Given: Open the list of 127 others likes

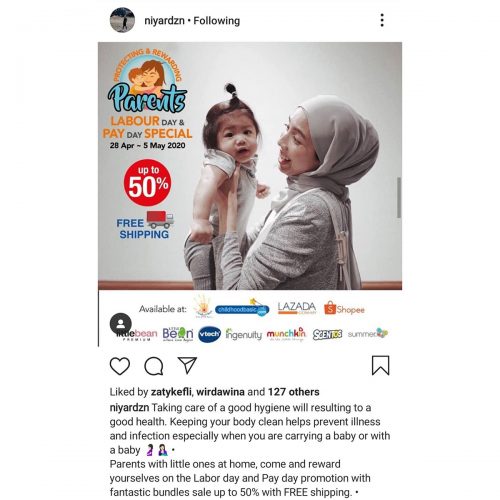Looking at the screenshot, I should click(294, 392).
